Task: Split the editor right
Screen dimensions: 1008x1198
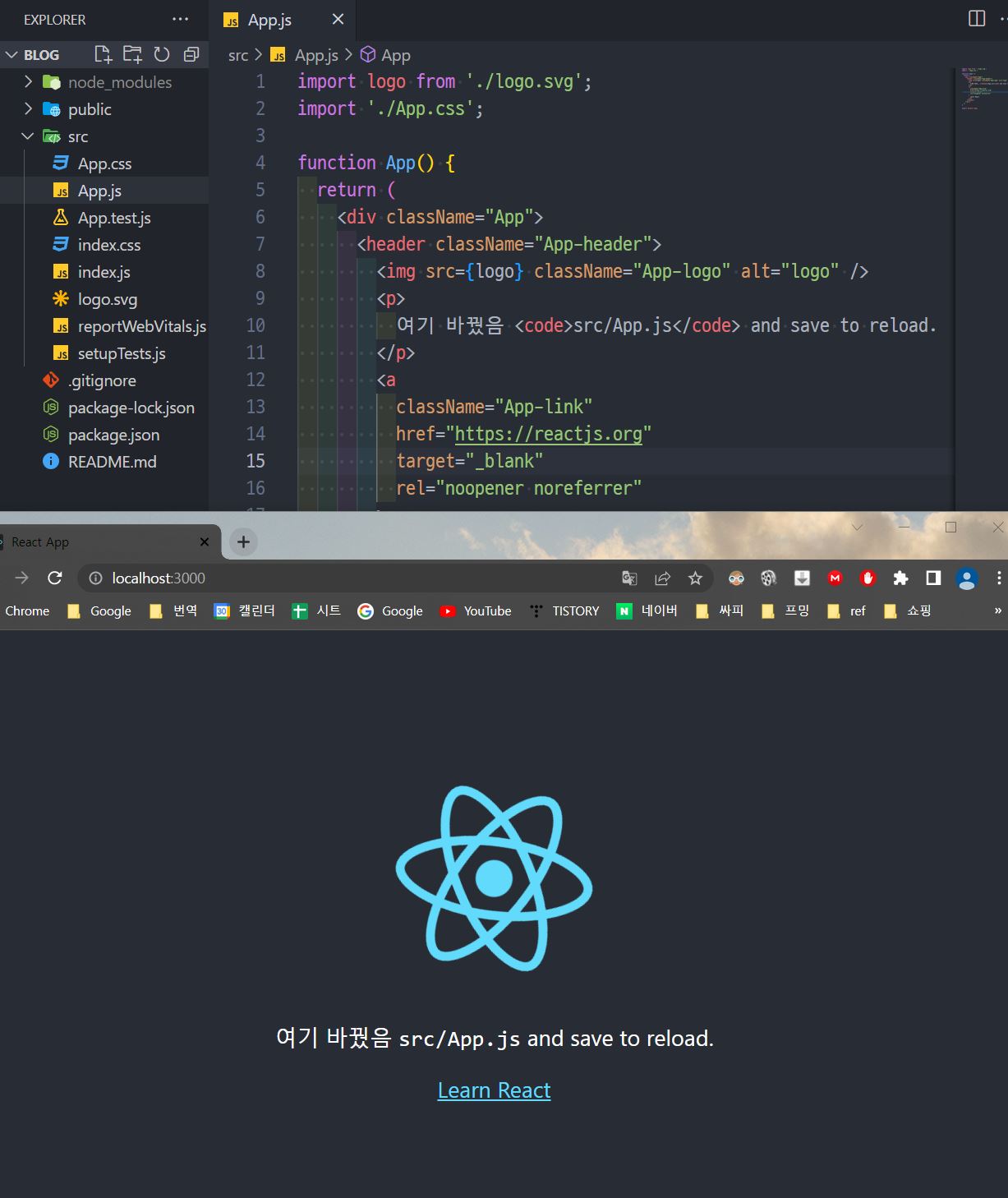Action: pyautogui.click(x=977, y=19)
